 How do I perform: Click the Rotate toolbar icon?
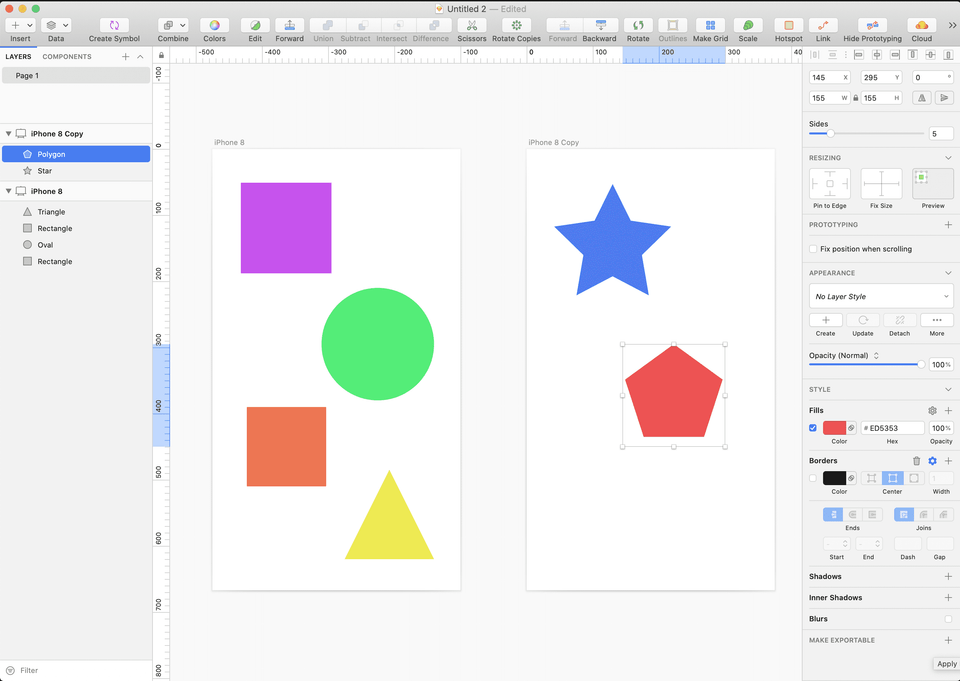(638, 25)
